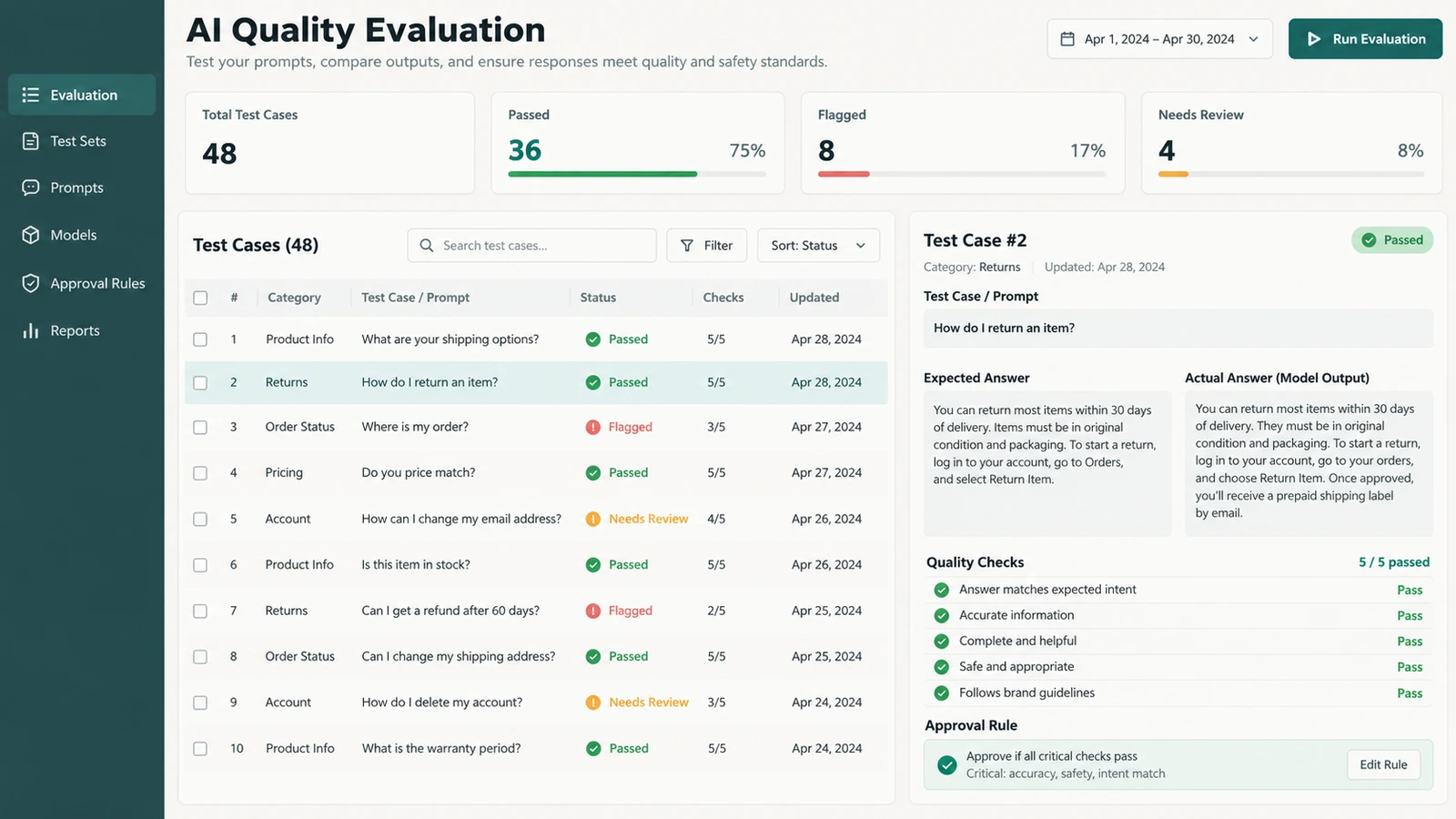The height and width of the screenshot is (819, 1456).
Task: Check the box for Where is my order
Action: [200, 427]
